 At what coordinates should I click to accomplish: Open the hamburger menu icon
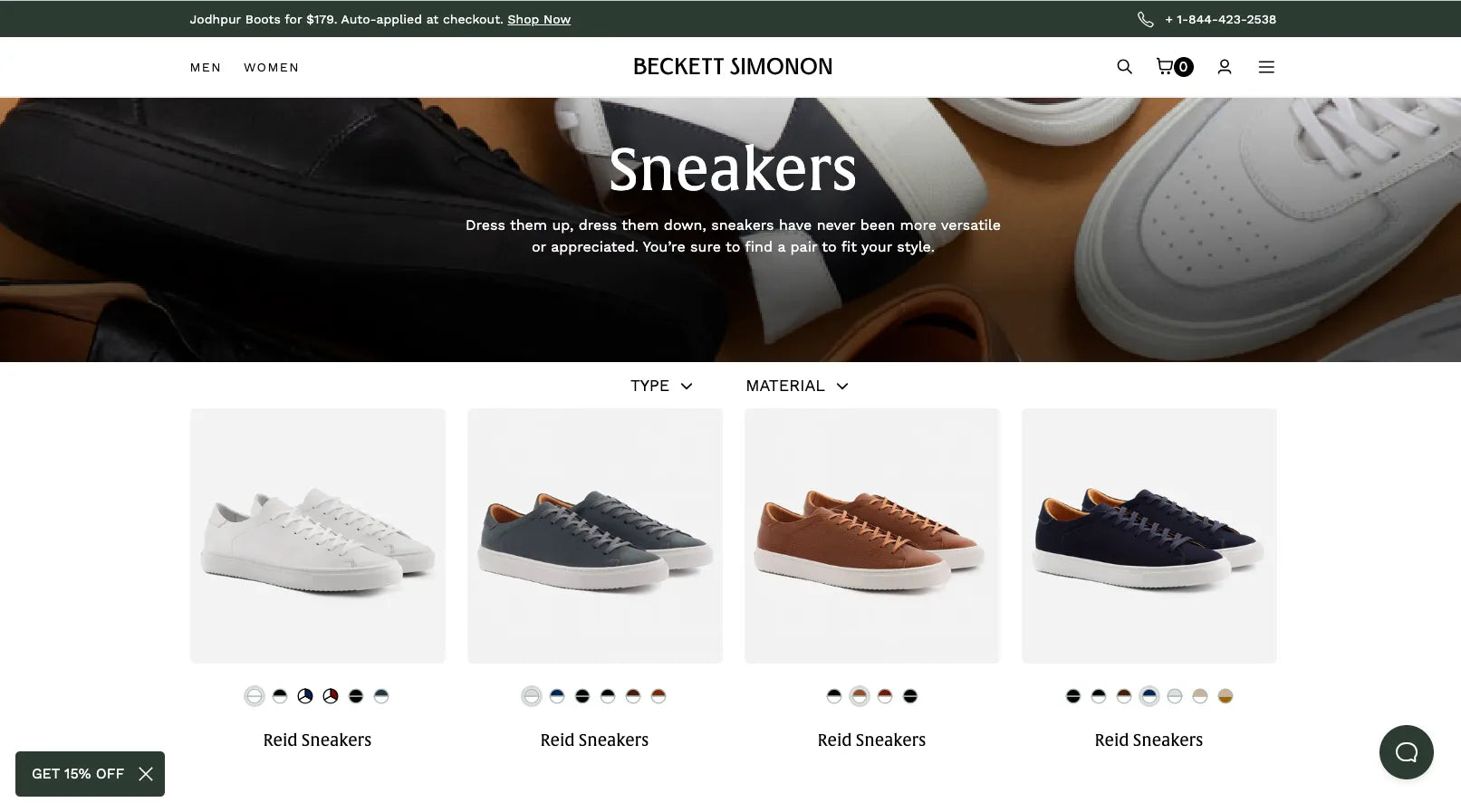[1266, 66]
